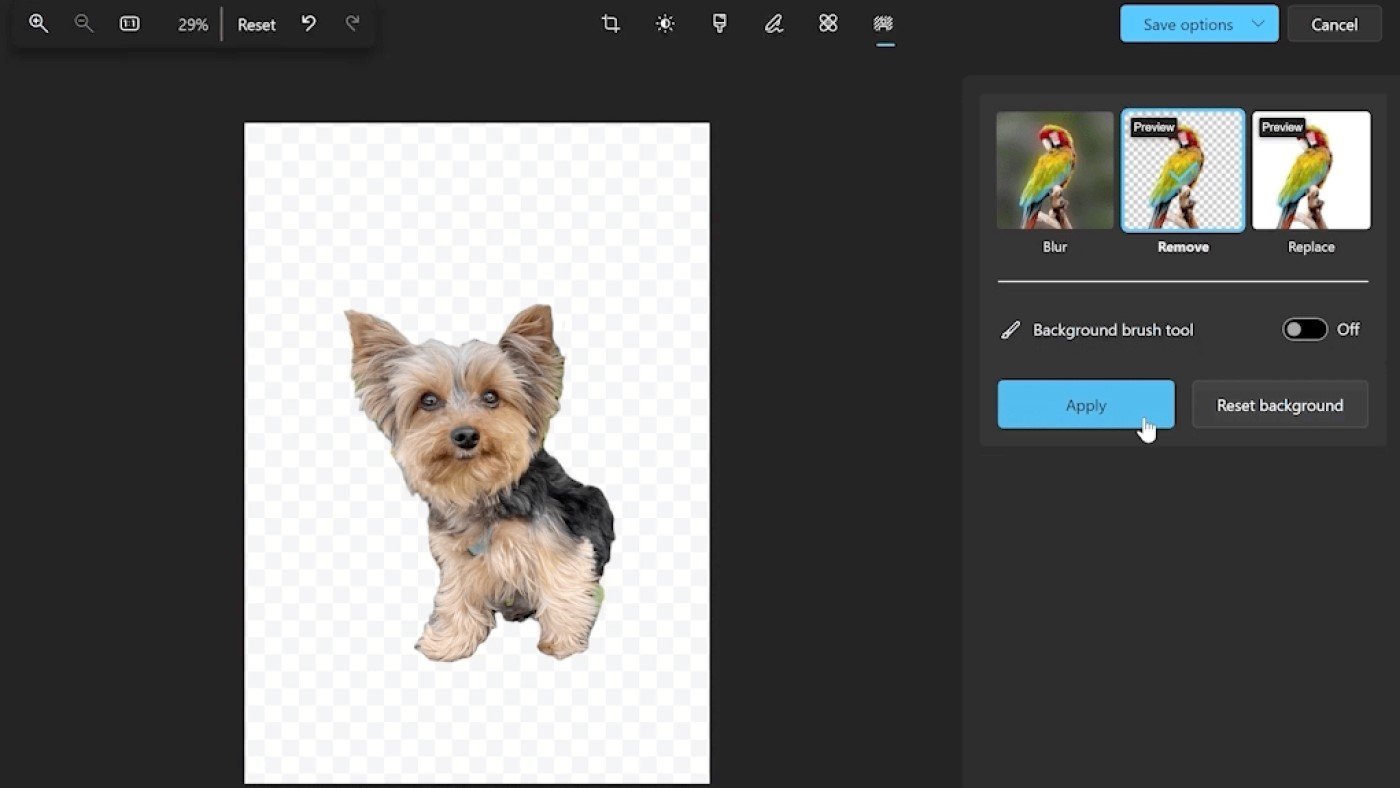
Task: Click the redo arrow icon
Action: click(352, 24)
